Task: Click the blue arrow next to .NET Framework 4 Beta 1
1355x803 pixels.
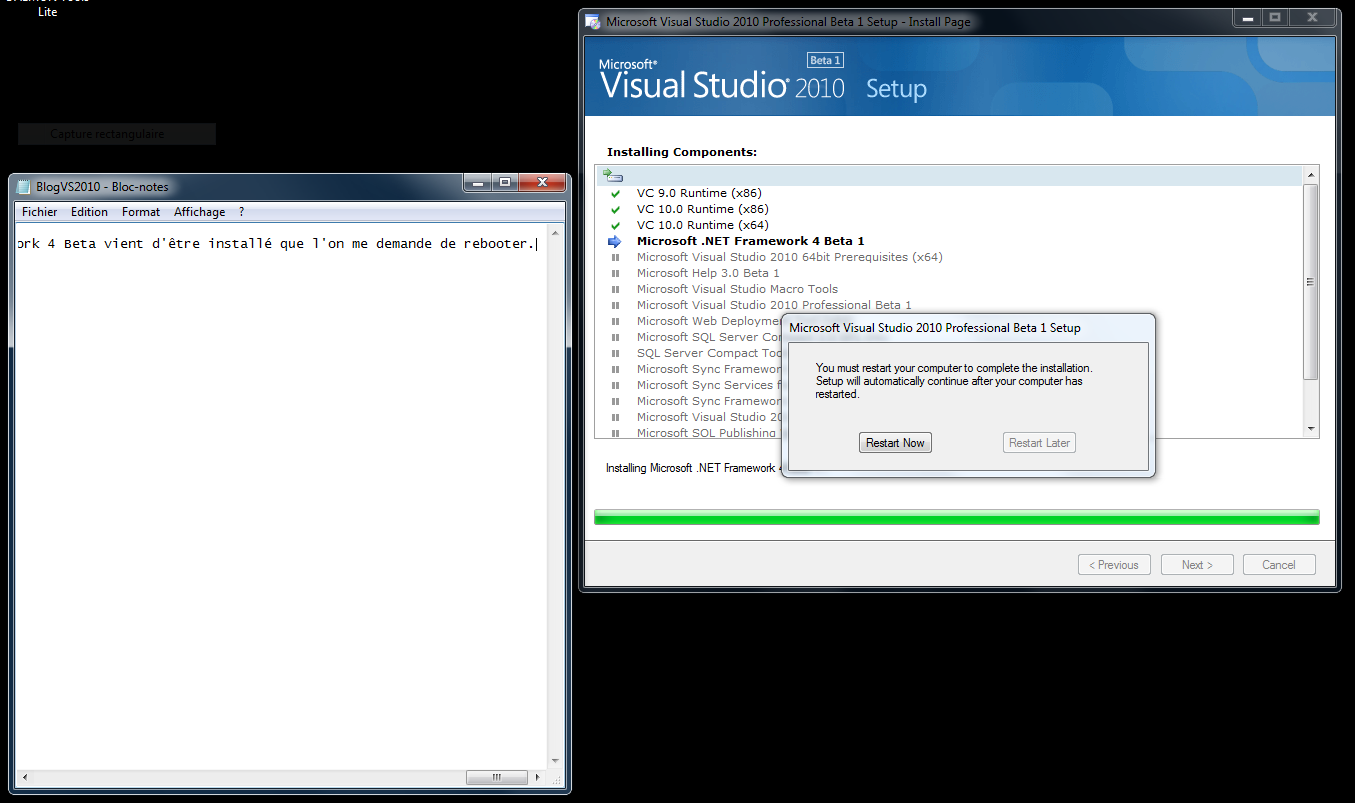Action: click(x=615, y=241)
